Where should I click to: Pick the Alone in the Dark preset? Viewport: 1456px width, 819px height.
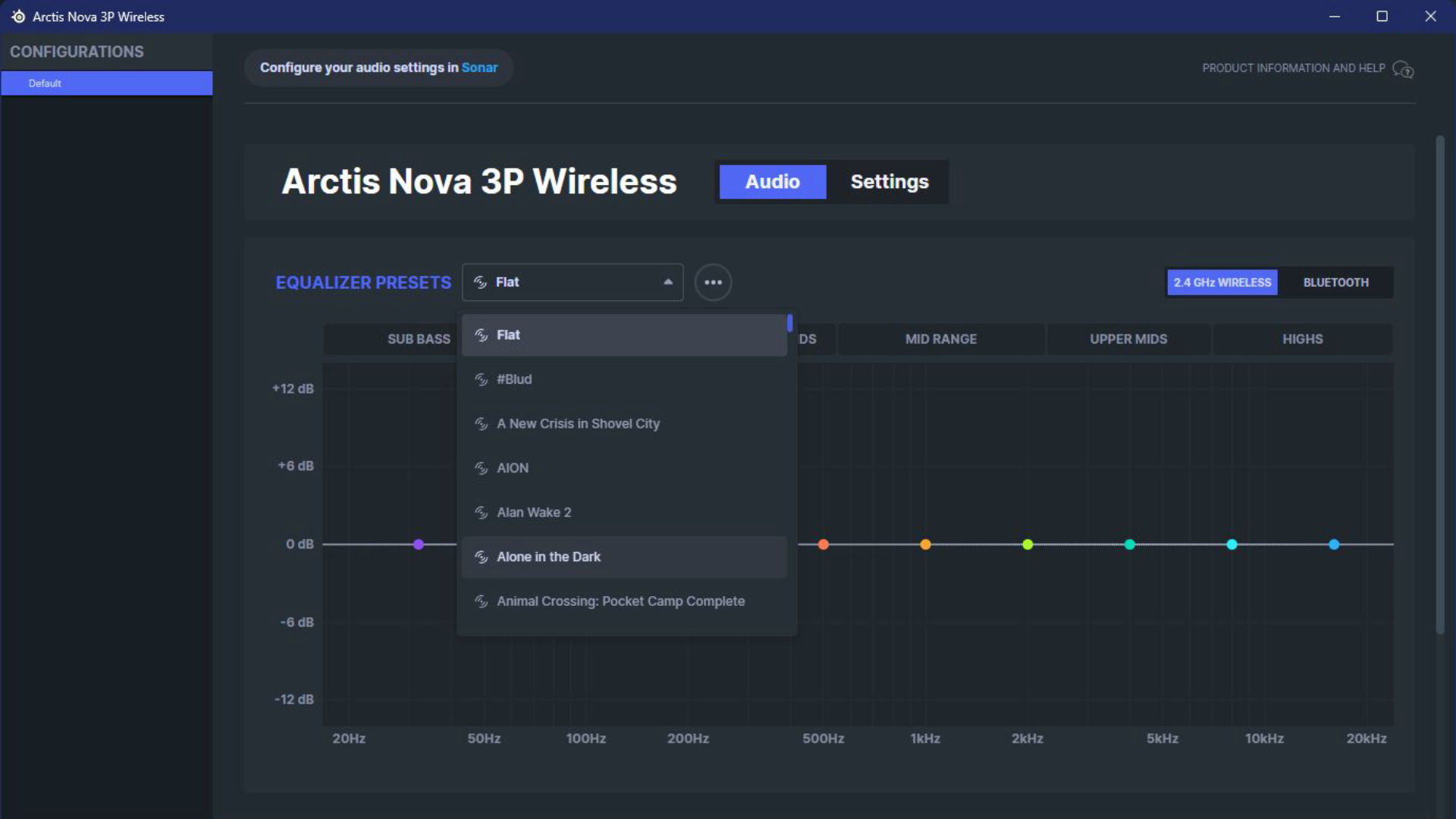624,557
